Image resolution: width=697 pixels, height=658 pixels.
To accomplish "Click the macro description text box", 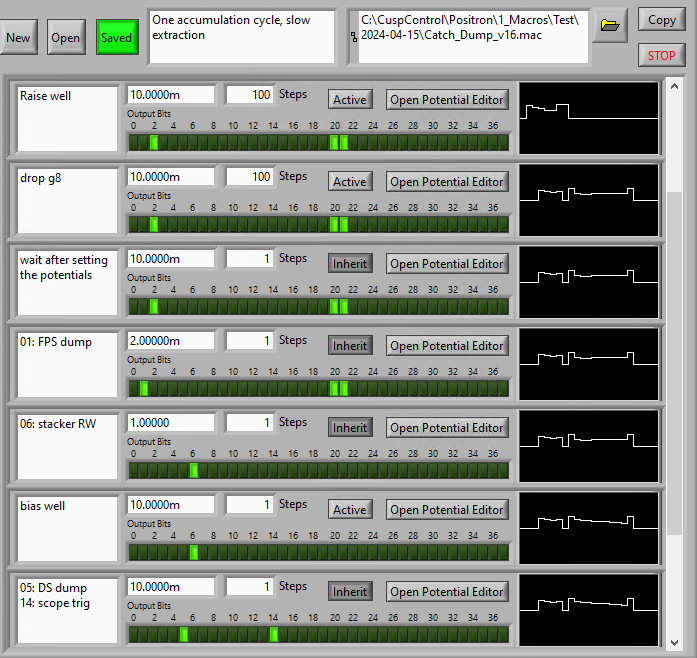I will tap(241, 36).
